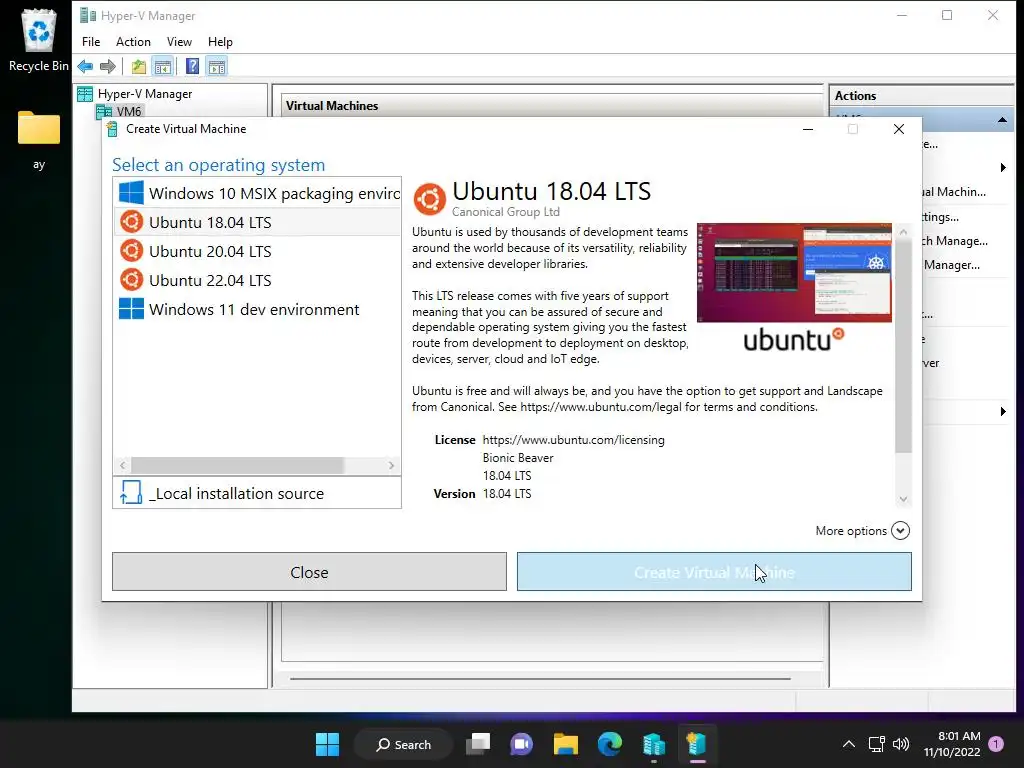Maximize the Hyper-V Manager window
The image size is (1024, 768).
click(947, 15)
